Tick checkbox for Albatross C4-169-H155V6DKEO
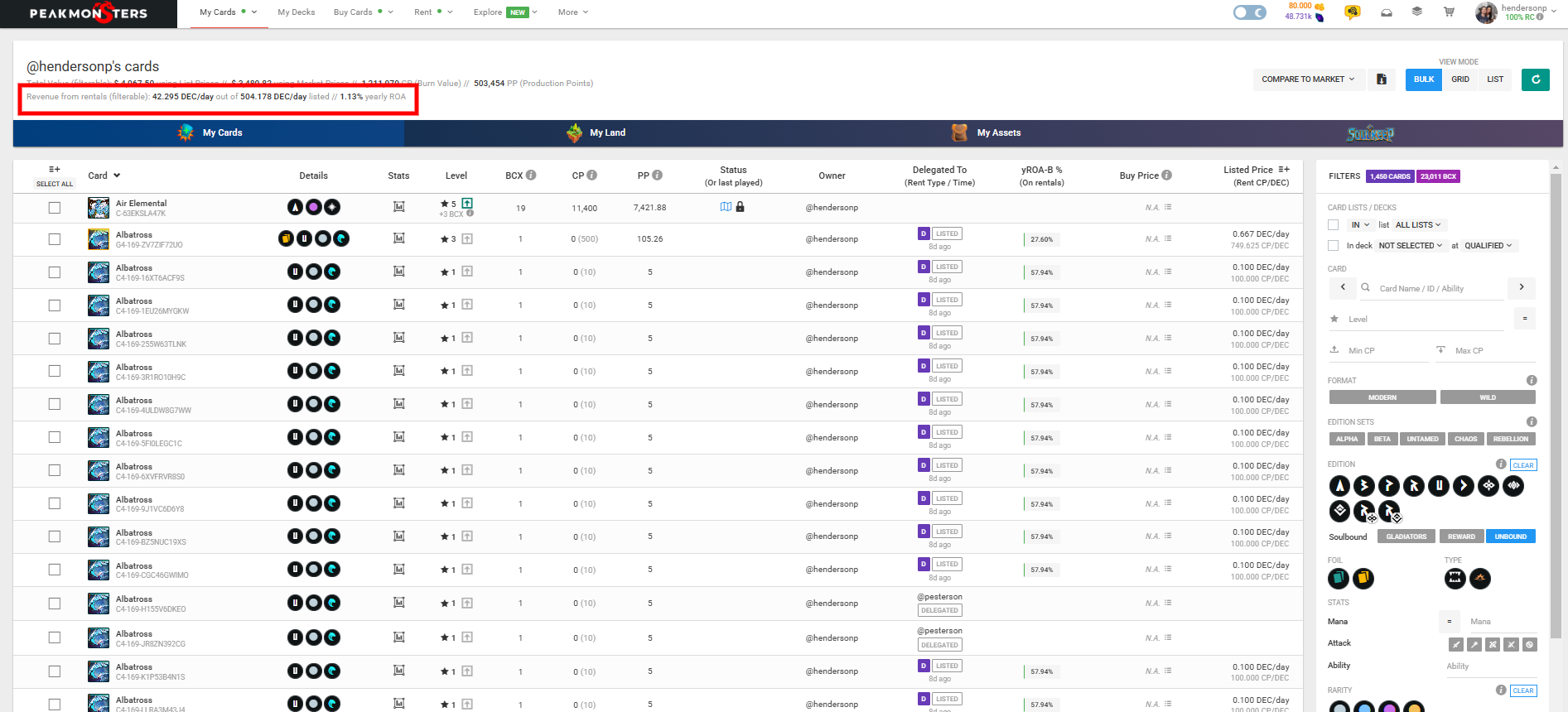Viewport: 1568px width, 712px height. 55,604
